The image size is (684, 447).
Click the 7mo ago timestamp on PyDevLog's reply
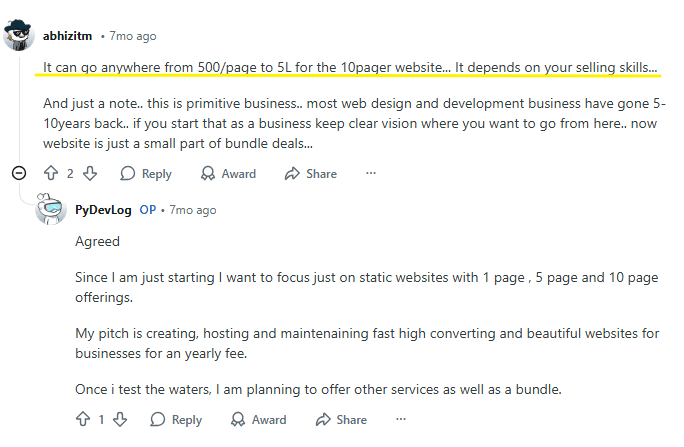192,210
